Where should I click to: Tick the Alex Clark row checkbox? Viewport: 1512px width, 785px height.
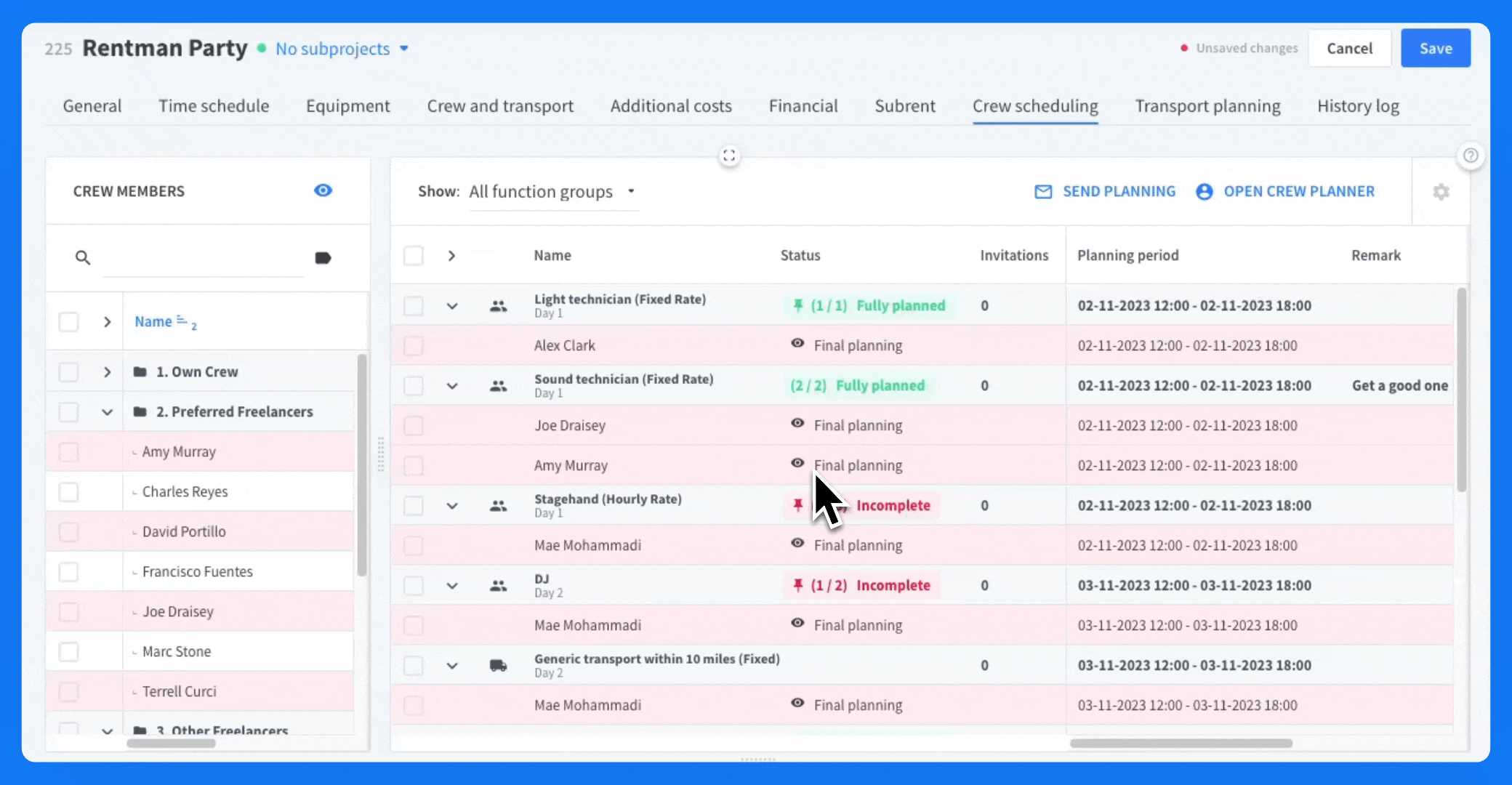click(414, 346)
